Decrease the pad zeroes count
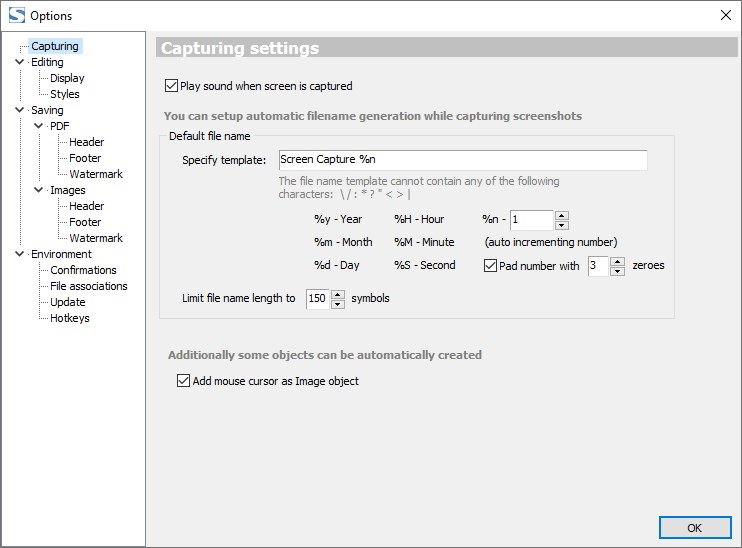The height and width of the screenshot is (548, 742). [x=617, y=271]
